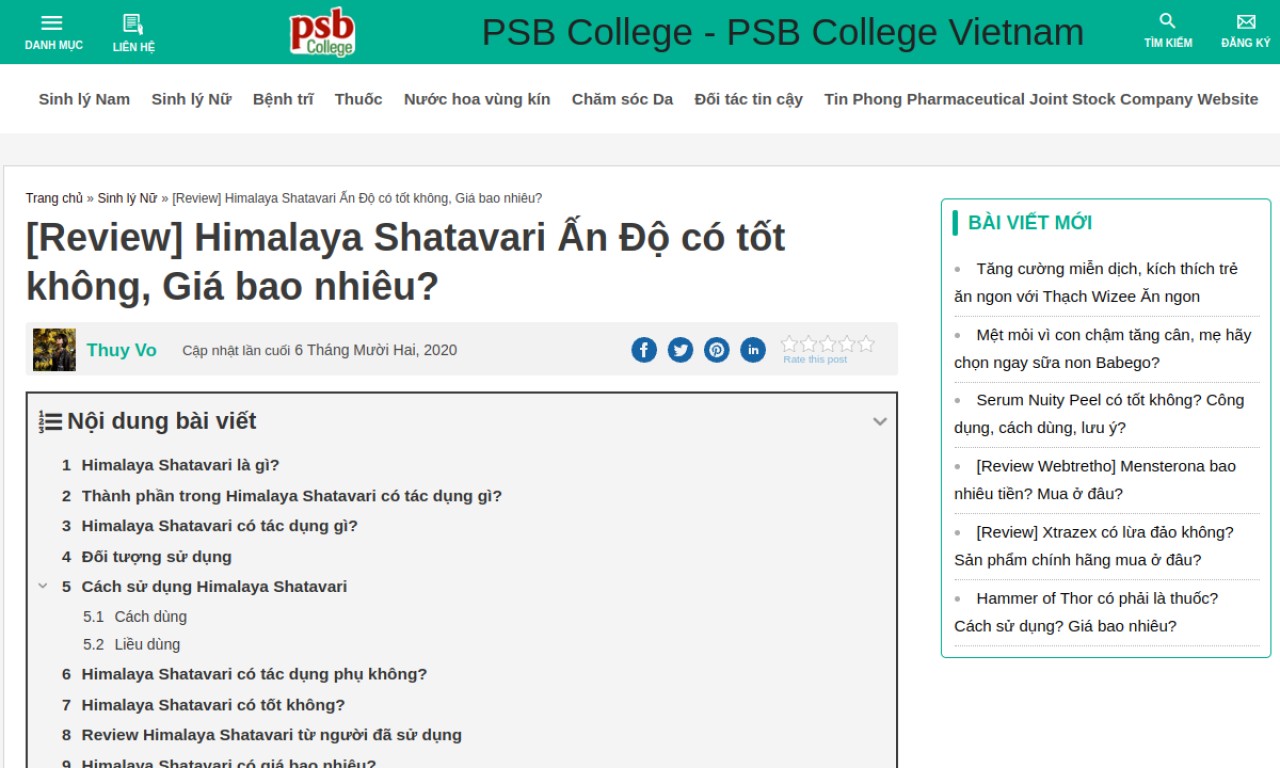This screenshot has width=1280, height=768.
Task: Open the Xtrazex review article
Action: click(x=1094, y=545)
